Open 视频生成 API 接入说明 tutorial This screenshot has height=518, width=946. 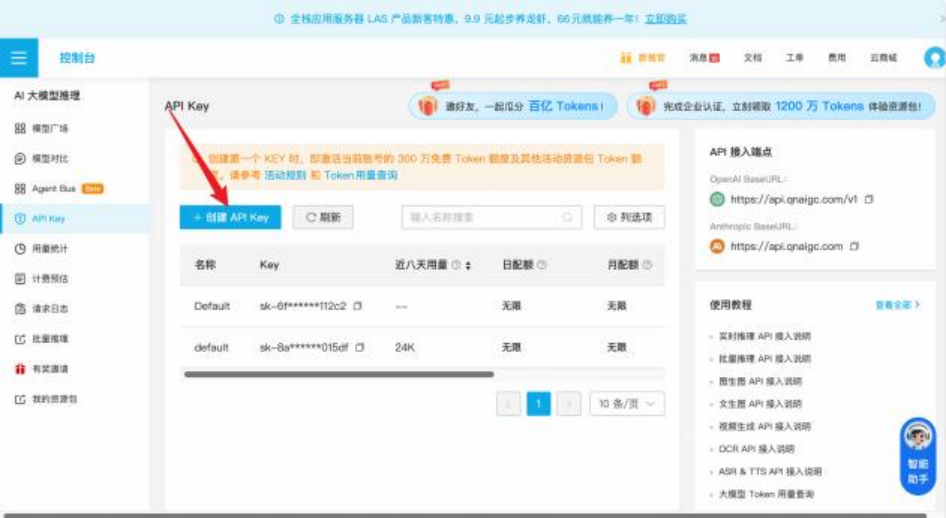click(x=764, y=426)
